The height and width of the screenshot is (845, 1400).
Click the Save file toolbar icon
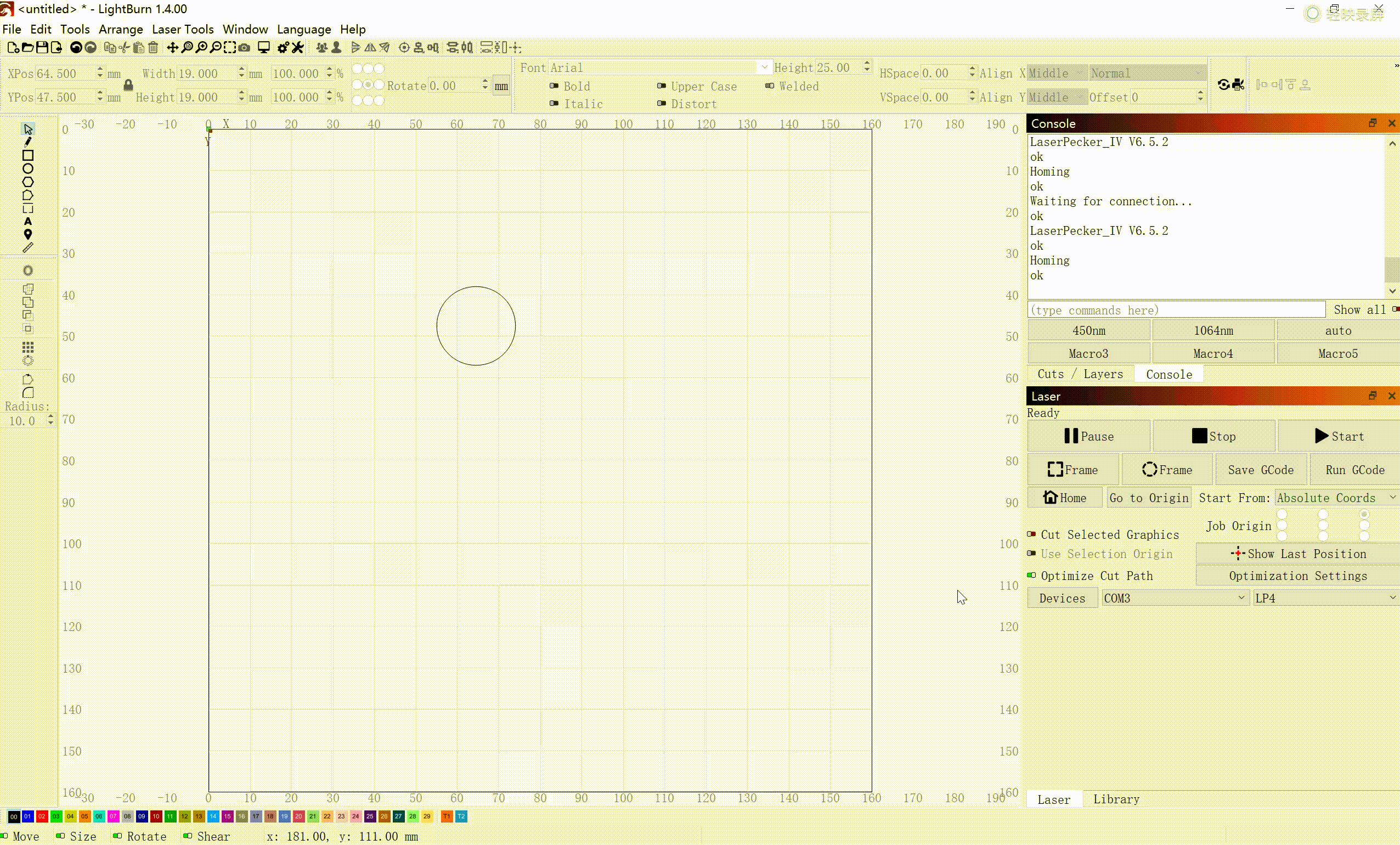[42, 48]
